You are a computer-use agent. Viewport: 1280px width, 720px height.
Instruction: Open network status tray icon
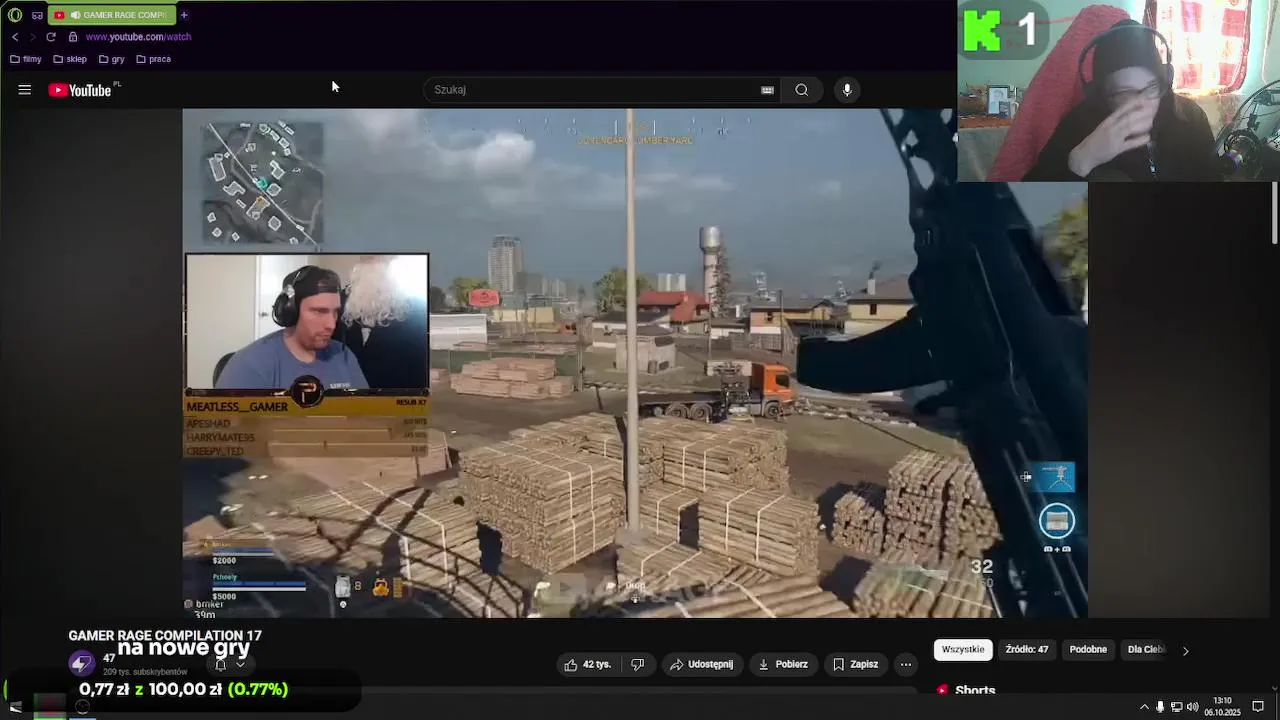pos(1176,707)
